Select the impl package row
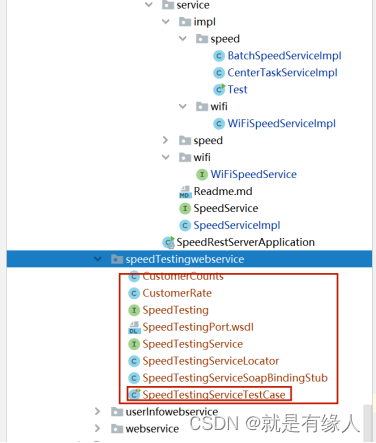Screen dimensions: 376x443 (205, 22)
